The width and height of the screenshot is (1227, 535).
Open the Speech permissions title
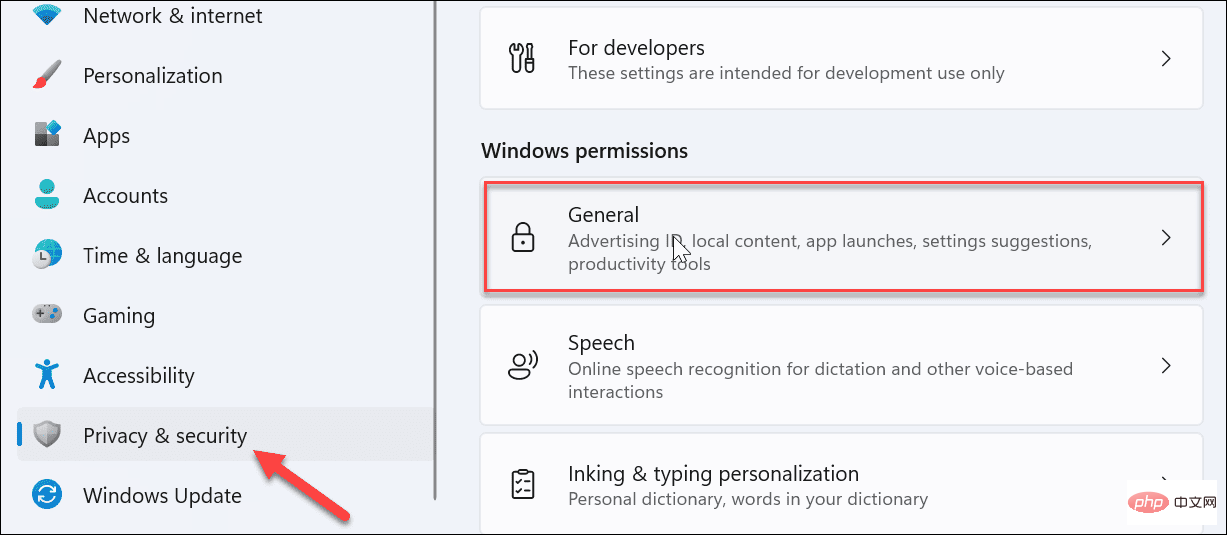[x=601, y=343]
